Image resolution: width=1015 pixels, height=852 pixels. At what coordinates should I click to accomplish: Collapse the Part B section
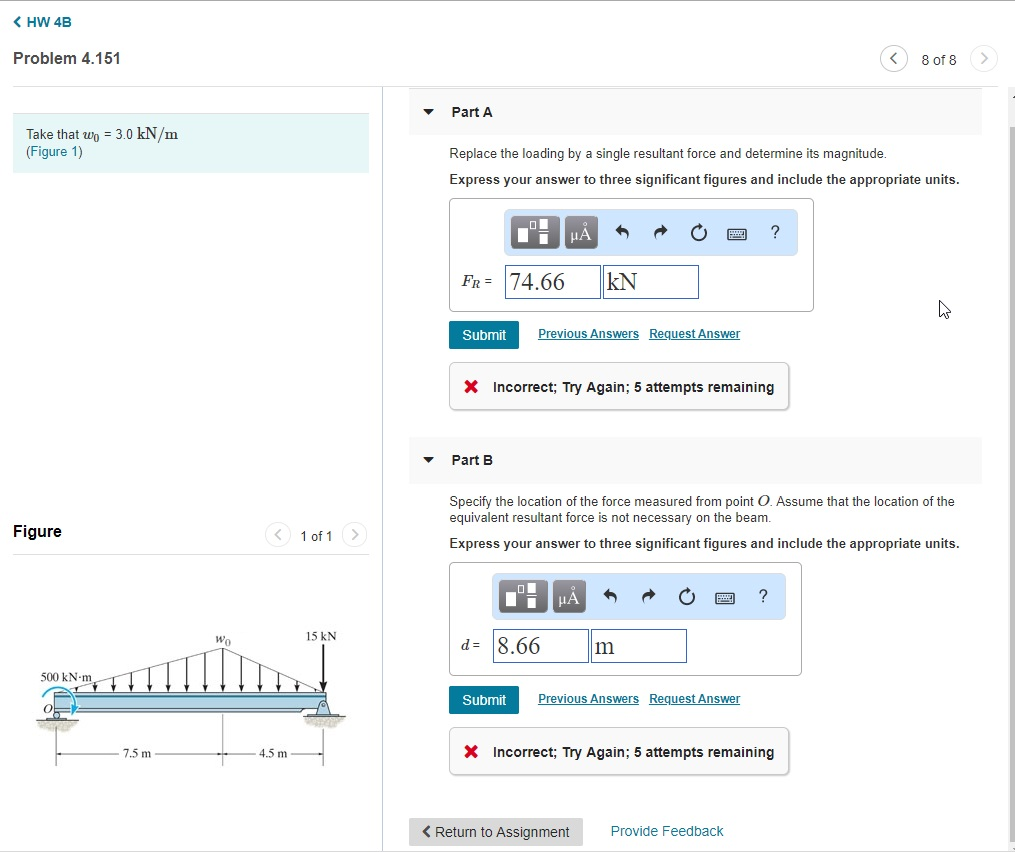coord(429,460)
